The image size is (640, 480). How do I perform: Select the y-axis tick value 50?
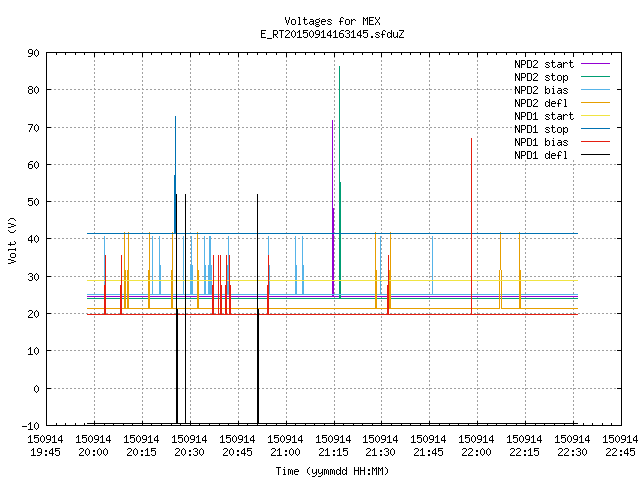pos(33,202)
